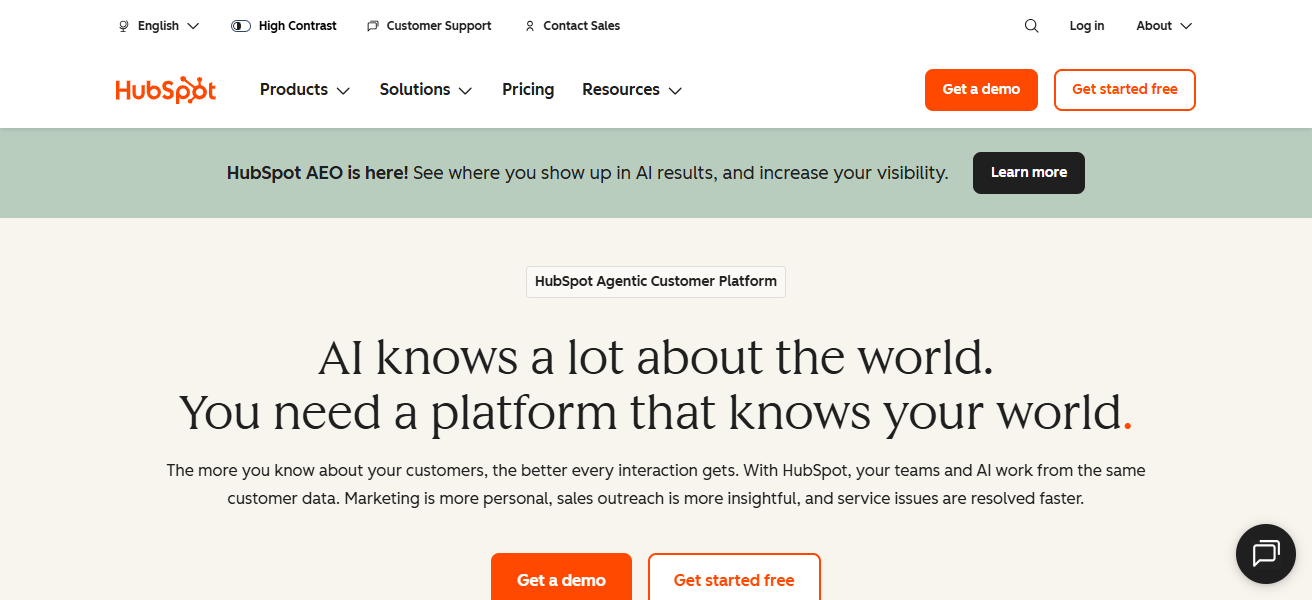Image resolution: width=1312 pixels, height=600 pixels.
Task: Click Learn more about HubSpot AEO
Action: click(x=1028, y=172)
